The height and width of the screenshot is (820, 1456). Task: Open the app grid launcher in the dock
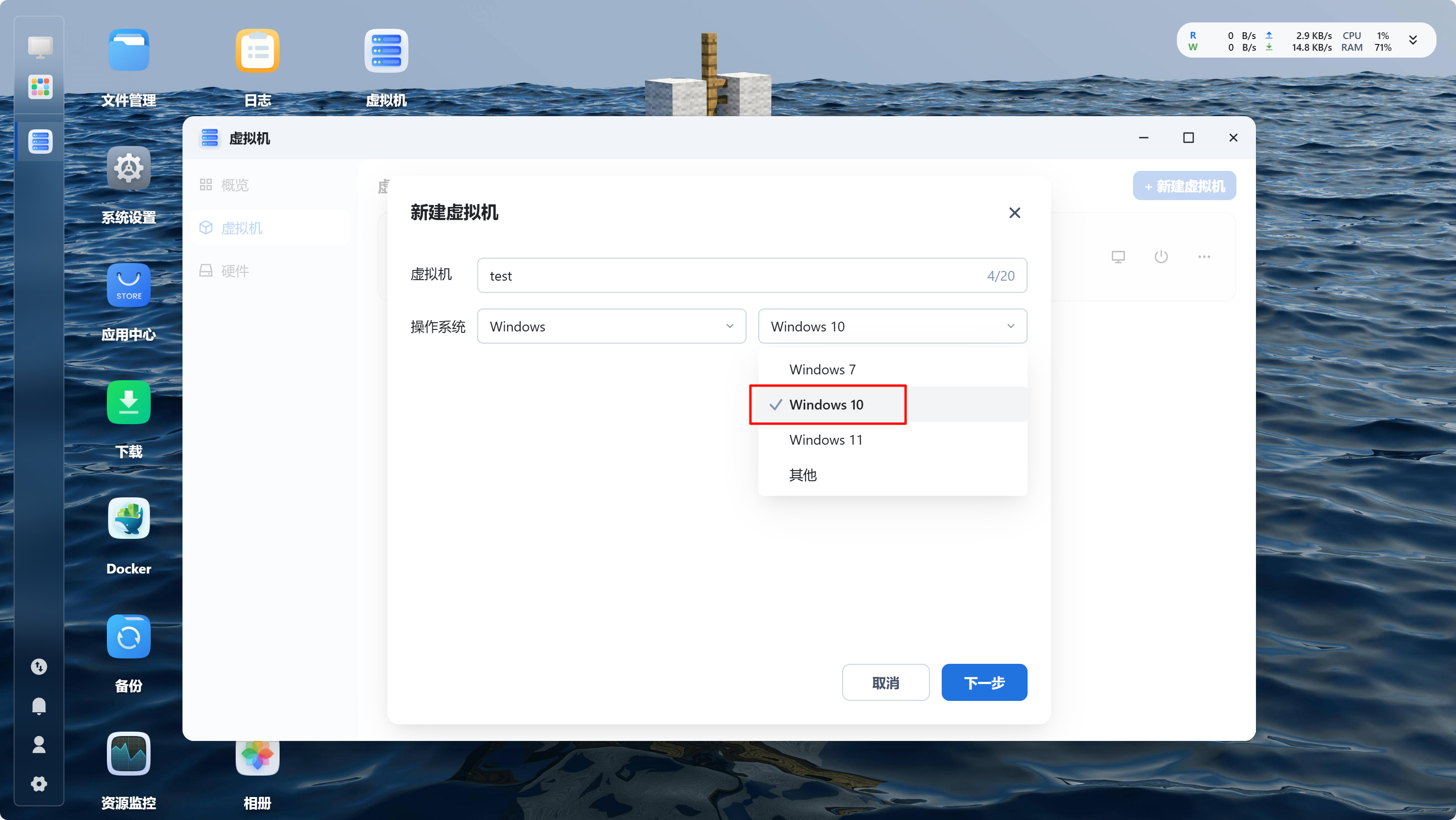[x=40, y=87]
